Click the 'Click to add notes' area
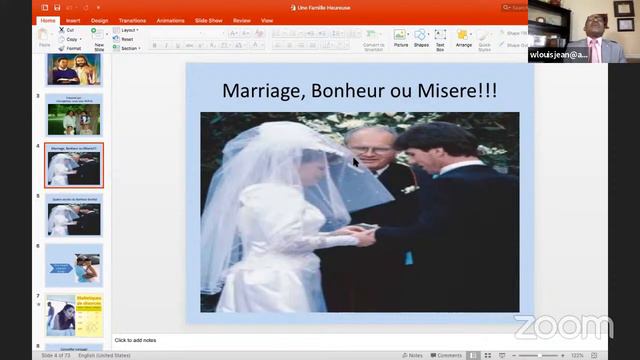 coord(135,340)
